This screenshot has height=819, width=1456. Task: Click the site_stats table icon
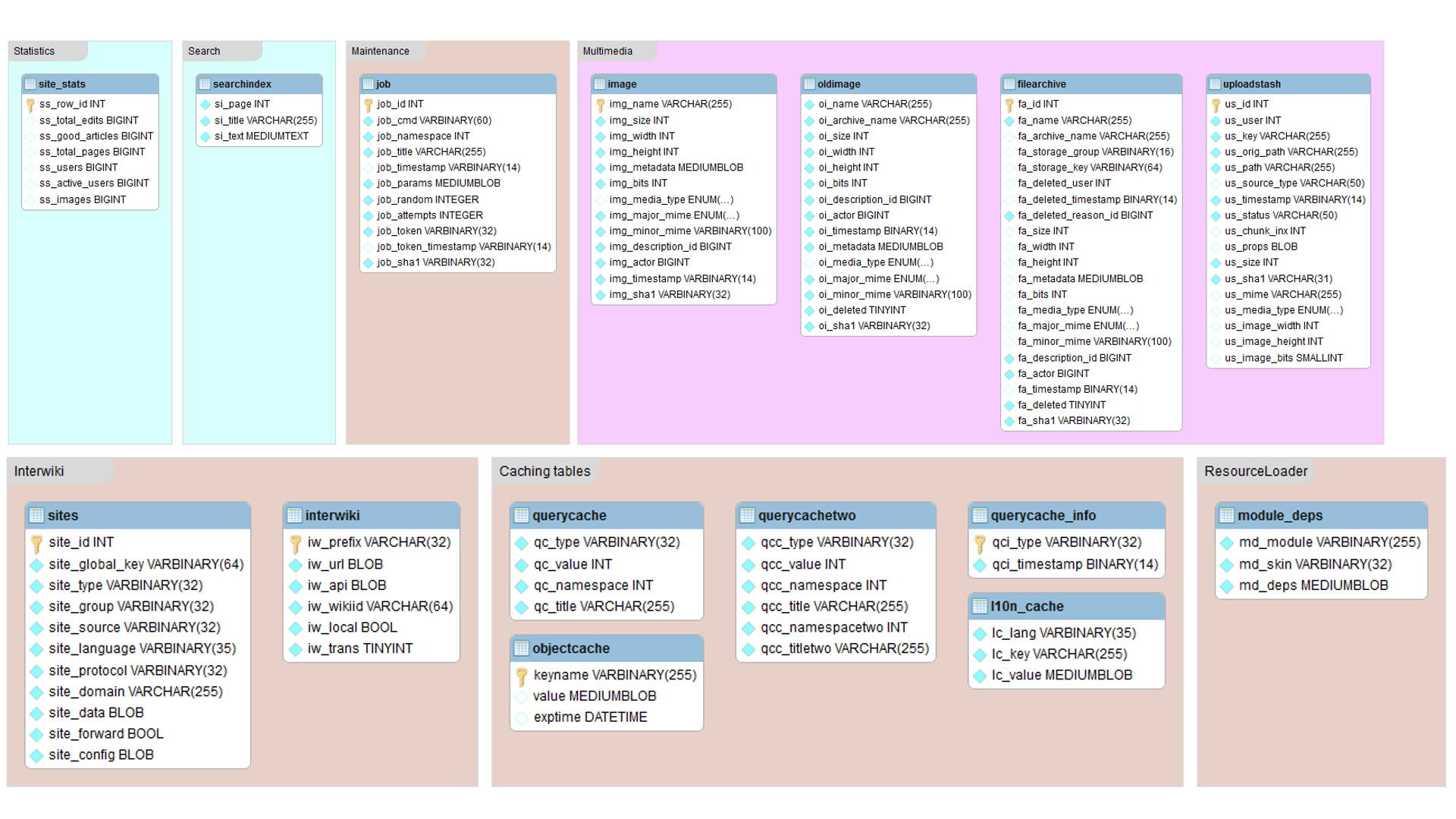click(x=30, y=84)
